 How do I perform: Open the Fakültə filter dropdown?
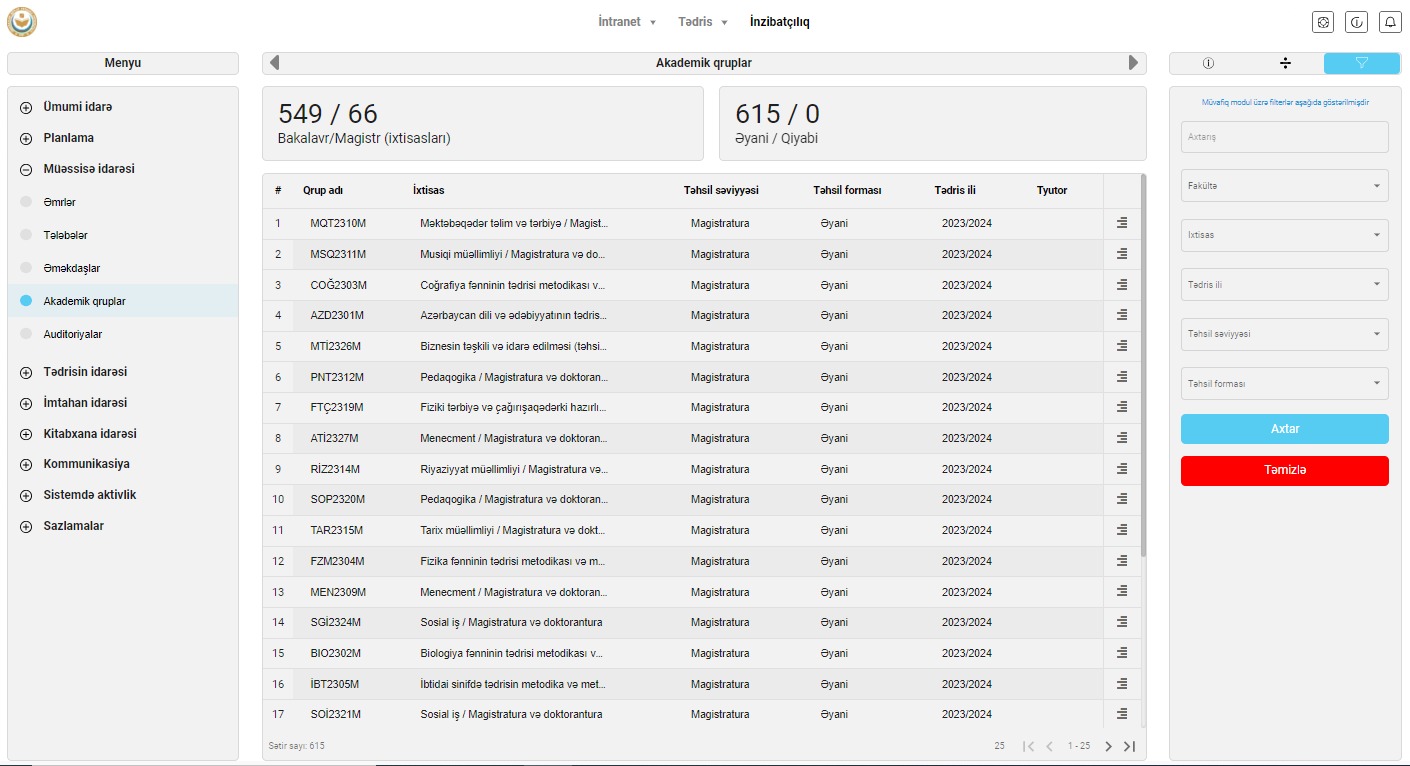1285,185
